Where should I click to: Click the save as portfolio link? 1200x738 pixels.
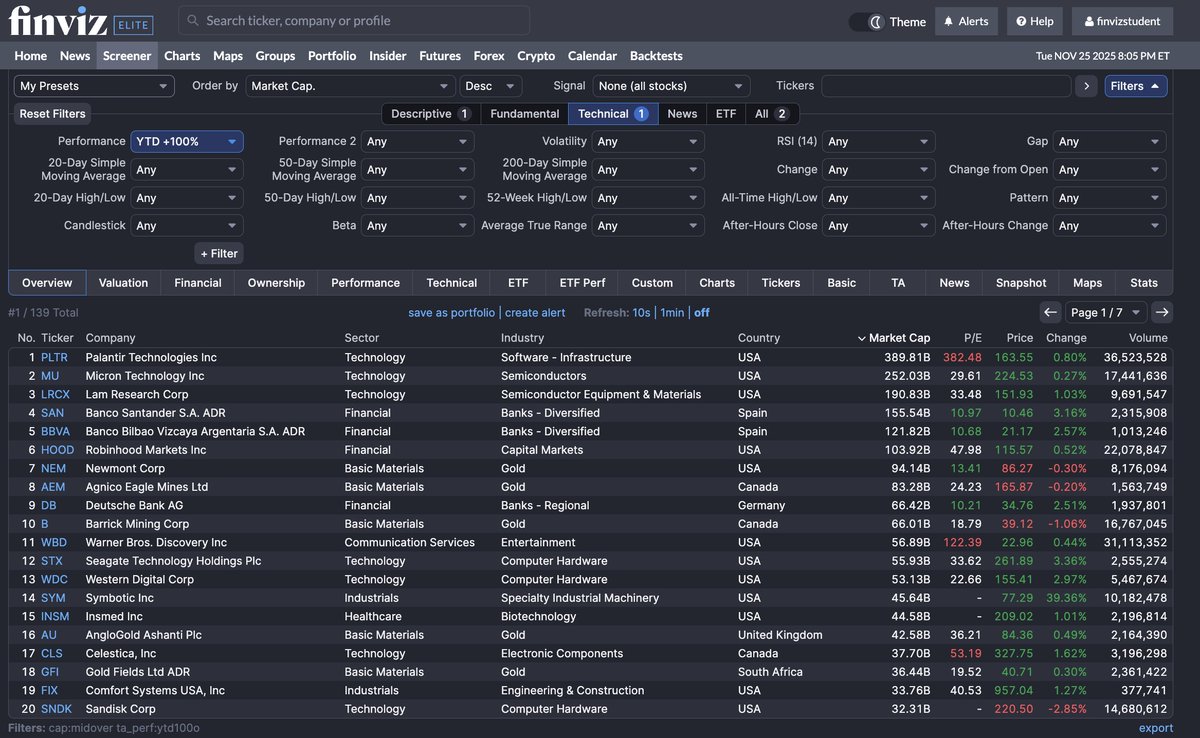(451, 313)
